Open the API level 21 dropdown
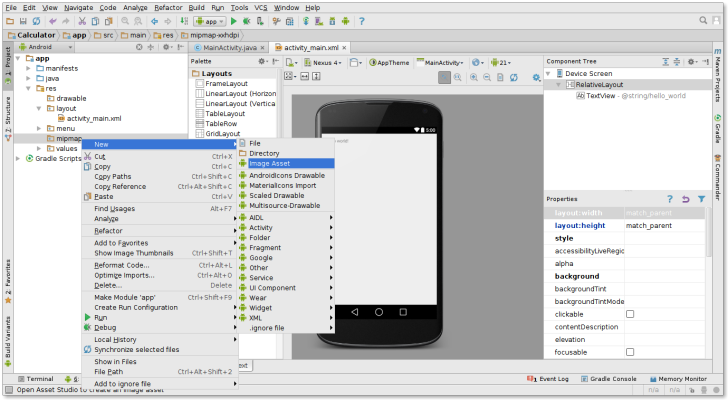Viewport: 728px width, 400px height. 501,63
